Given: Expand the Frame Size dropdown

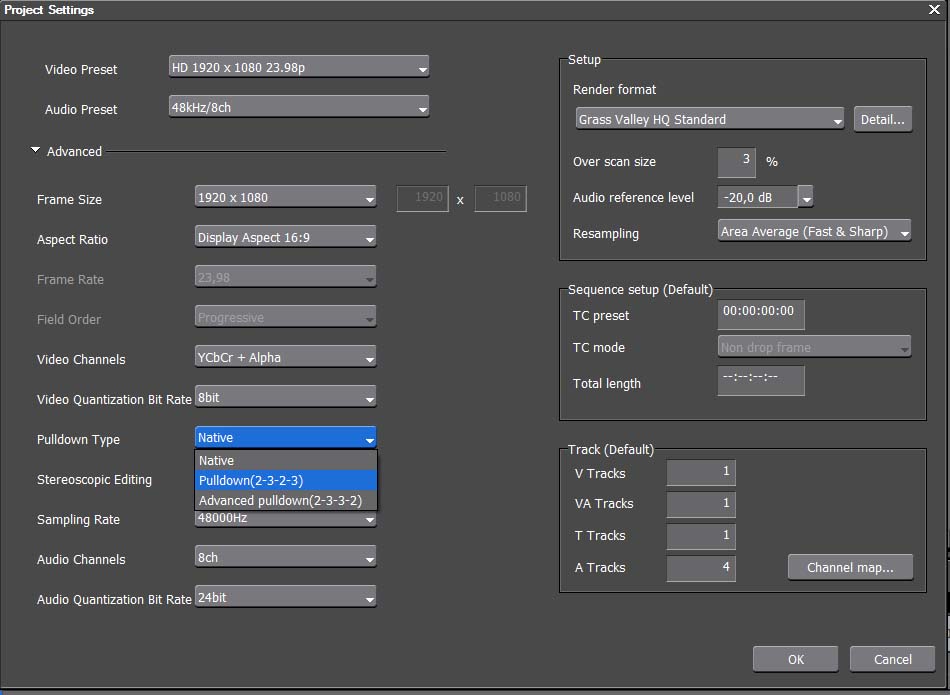Looking at the screenshot, I should click(x=285, y=198).
